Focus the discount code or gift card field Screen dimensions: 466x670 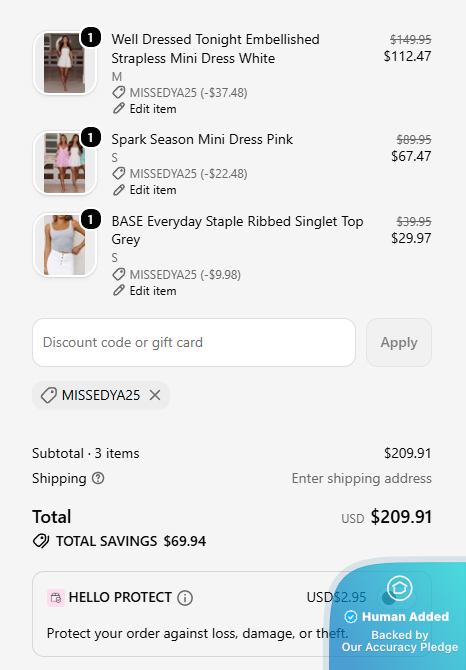pos(194,342)
